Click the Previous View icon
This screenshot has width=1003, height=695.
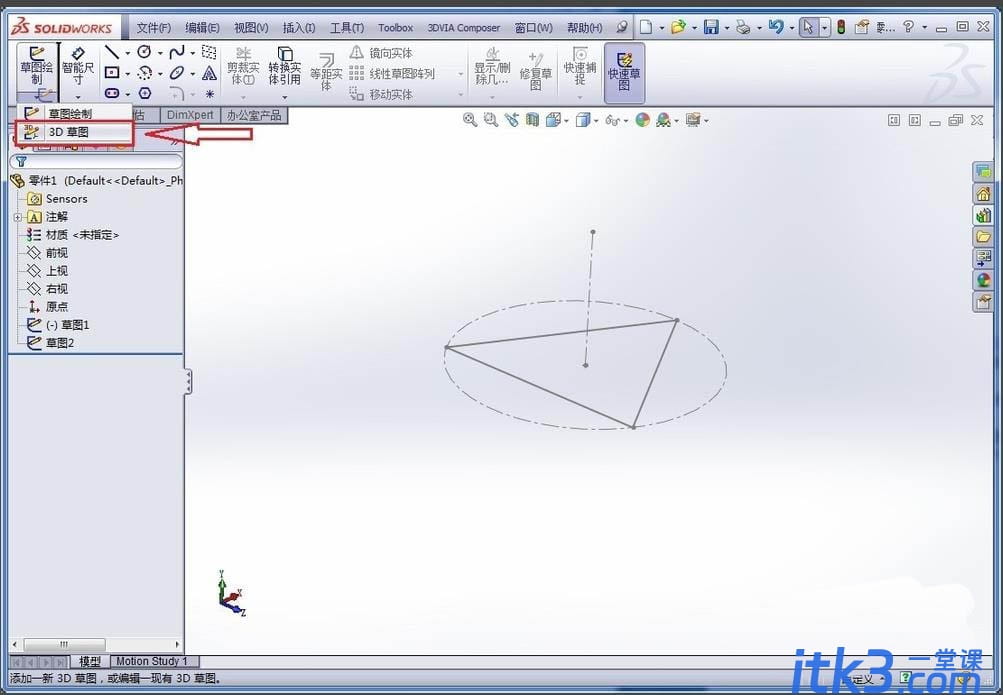511,120
